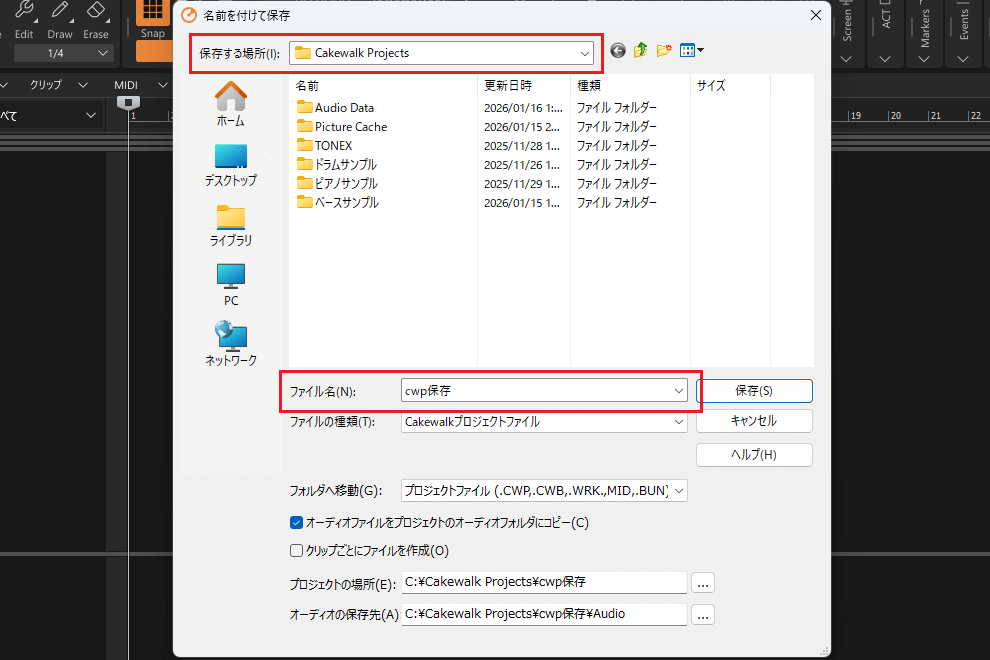Screen dimensions: 990x660
Task: Go up one folder level
Action: (x=641, y=51)
